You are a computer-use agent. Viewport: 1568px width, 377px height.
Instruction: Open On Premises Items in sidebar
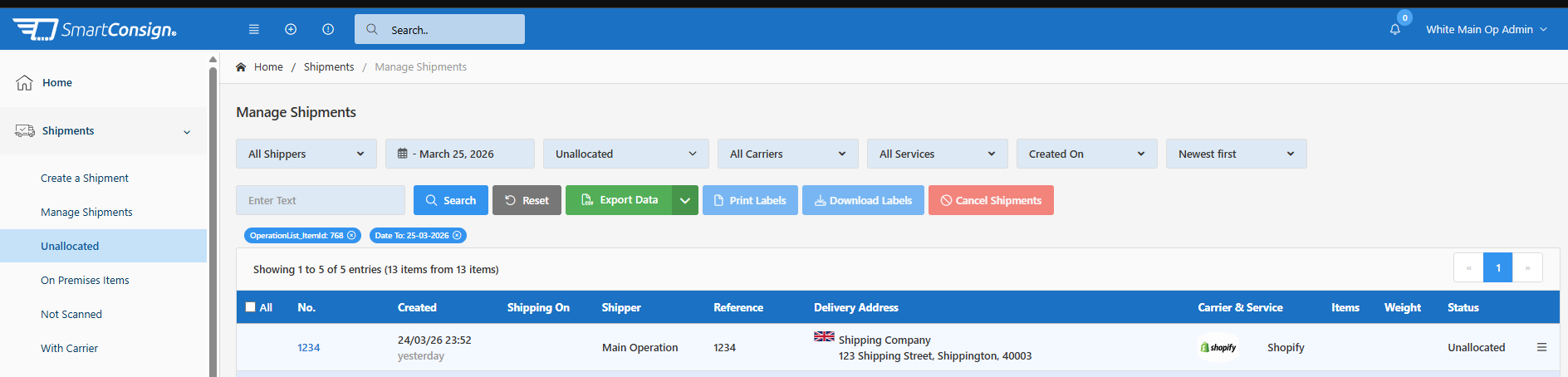85,280
